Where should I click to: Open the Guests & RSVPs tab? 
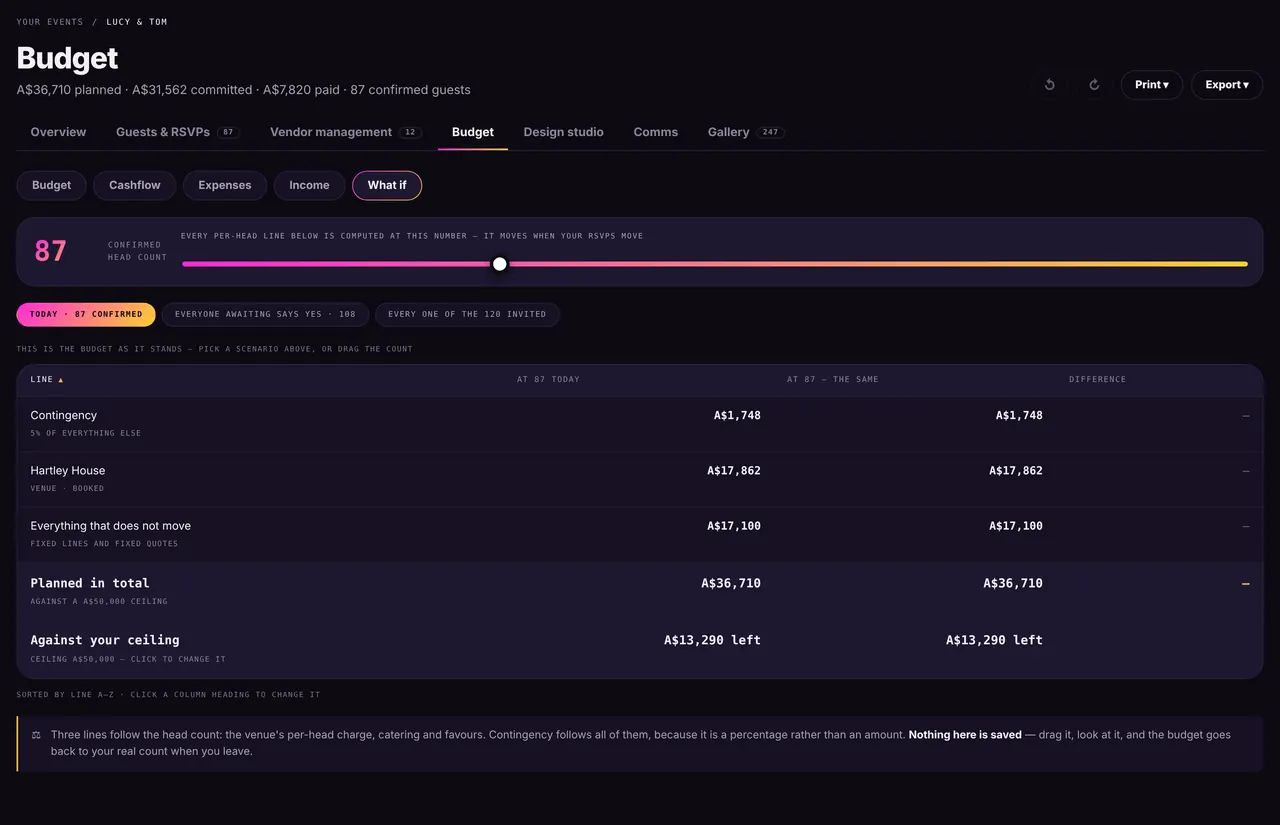tap(177, 132)
